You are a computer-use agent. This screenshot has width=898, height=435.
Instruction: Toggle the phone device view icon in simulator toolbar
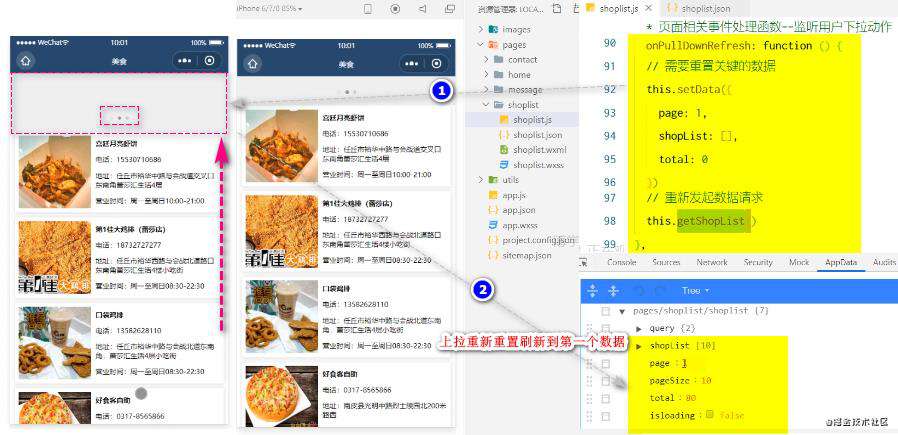click(x=368, y=9)
